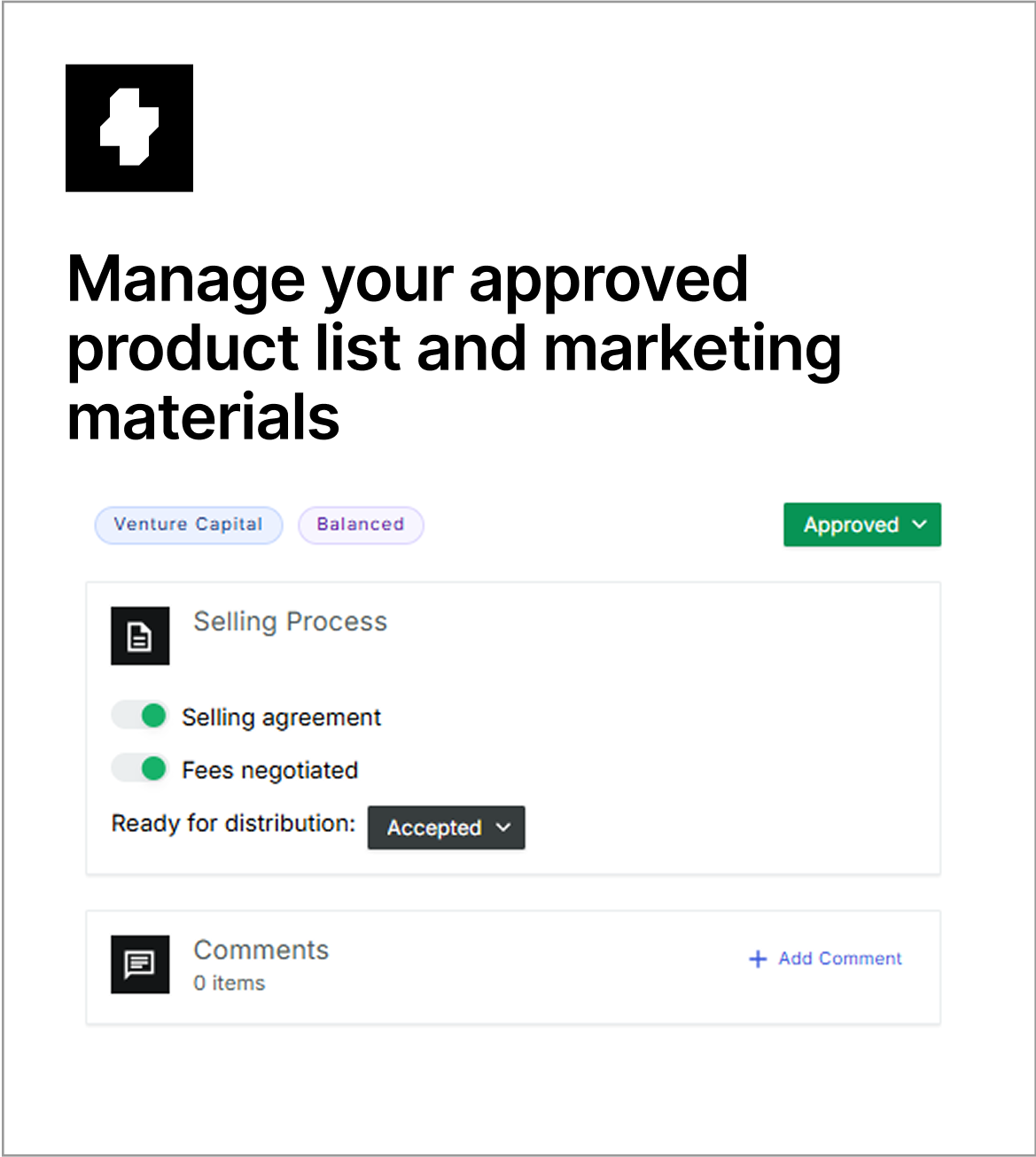Select the Balanced tag

coord(361,524)
